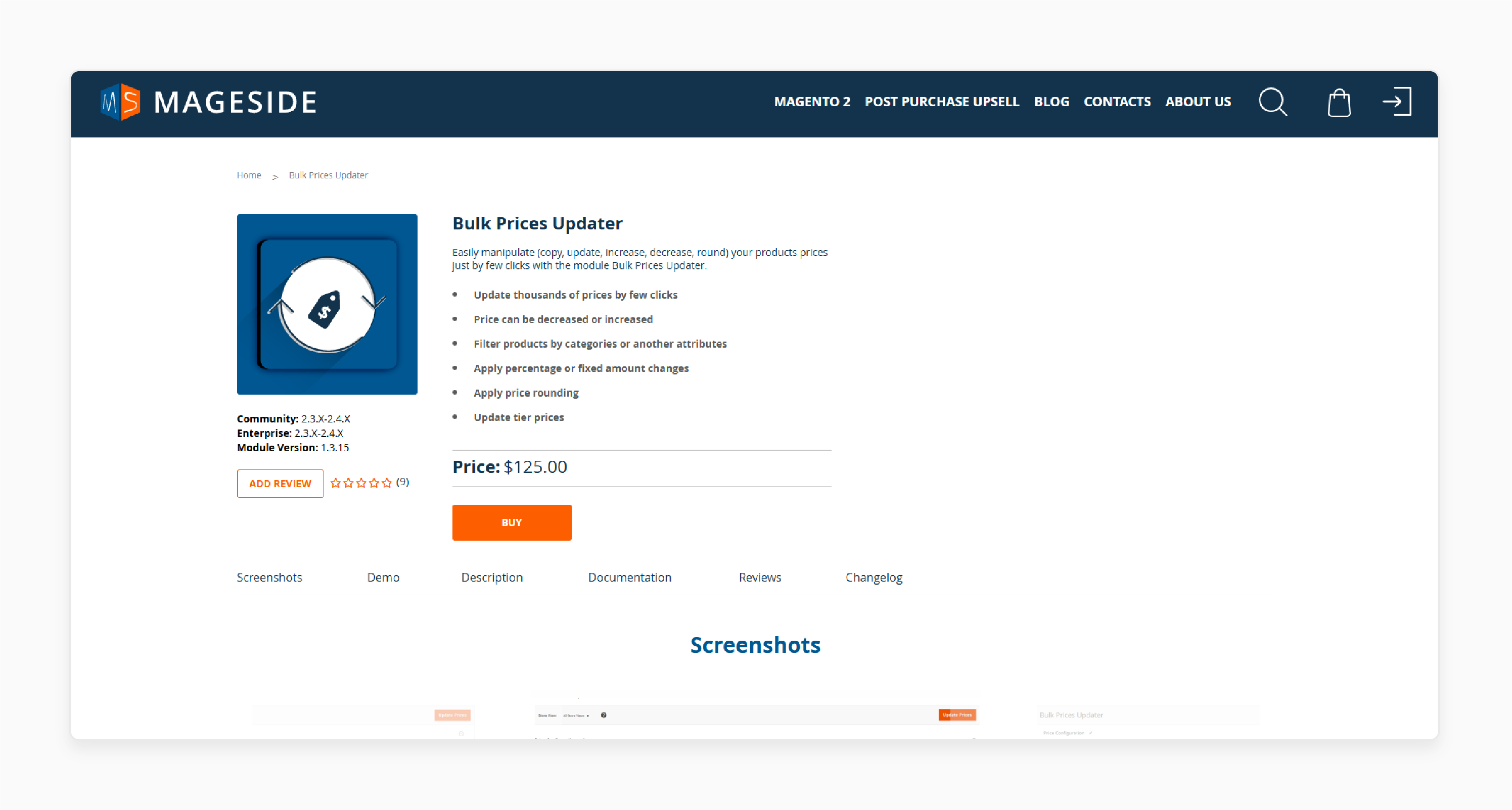The width and height of the screenshot is (1512, 810).
Task: Click the Screenshots tab
Action: pyautogui.click(x=269, y=576)
